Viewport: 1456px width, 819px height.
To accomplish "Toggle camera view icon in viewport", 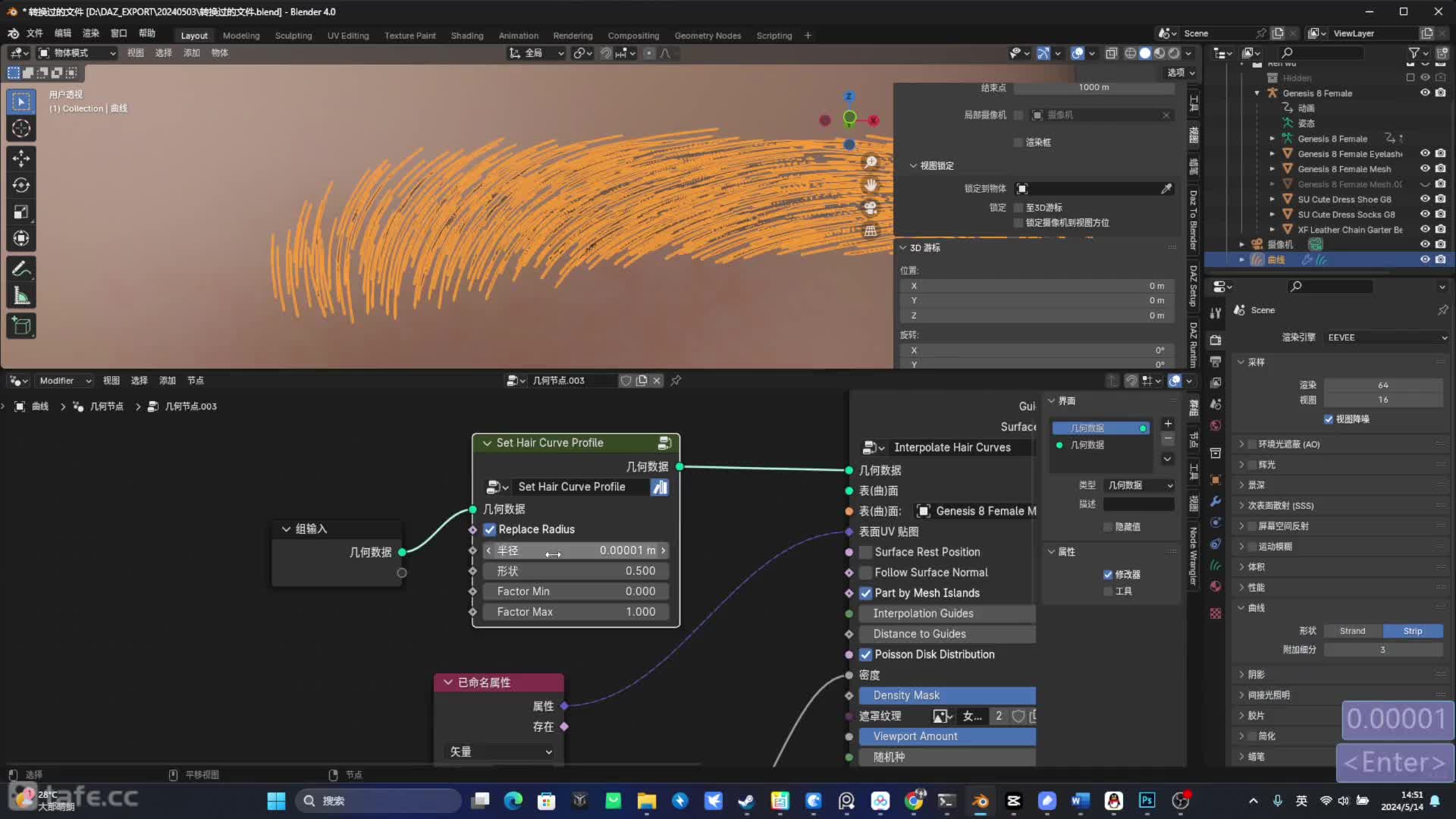I will tap(871, 208).
